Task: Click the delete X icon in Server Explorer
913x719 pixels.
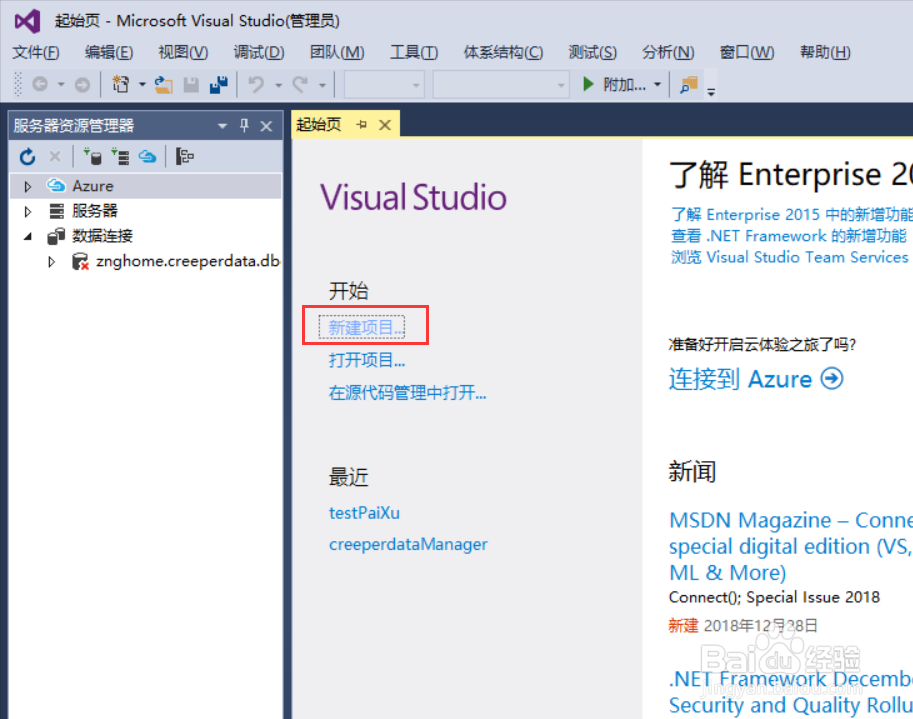Action: (55, 156)
